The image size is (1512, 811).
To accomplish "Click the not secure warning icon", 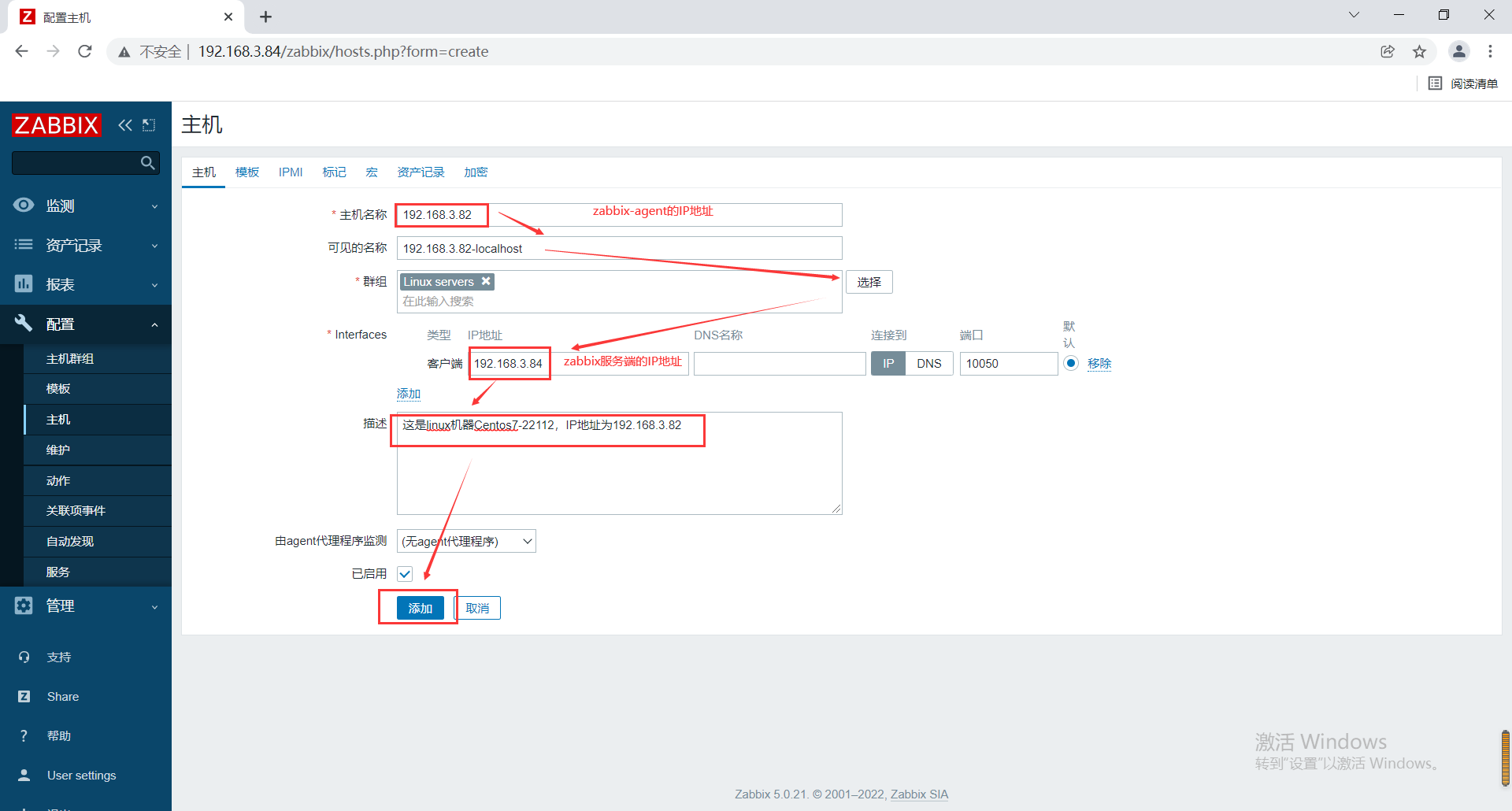I will point(124,52).
